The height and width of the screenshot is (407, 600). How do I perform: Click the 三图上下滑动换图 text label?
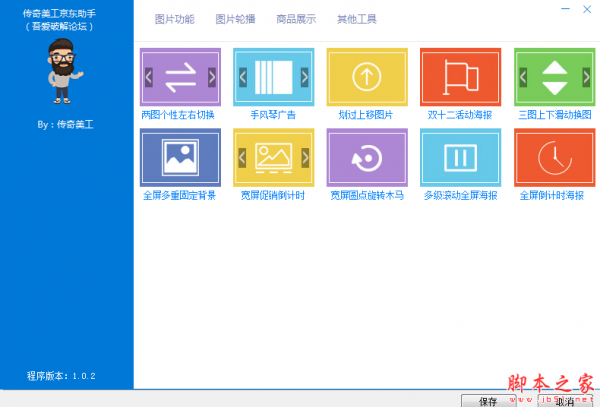coord(555,115)
